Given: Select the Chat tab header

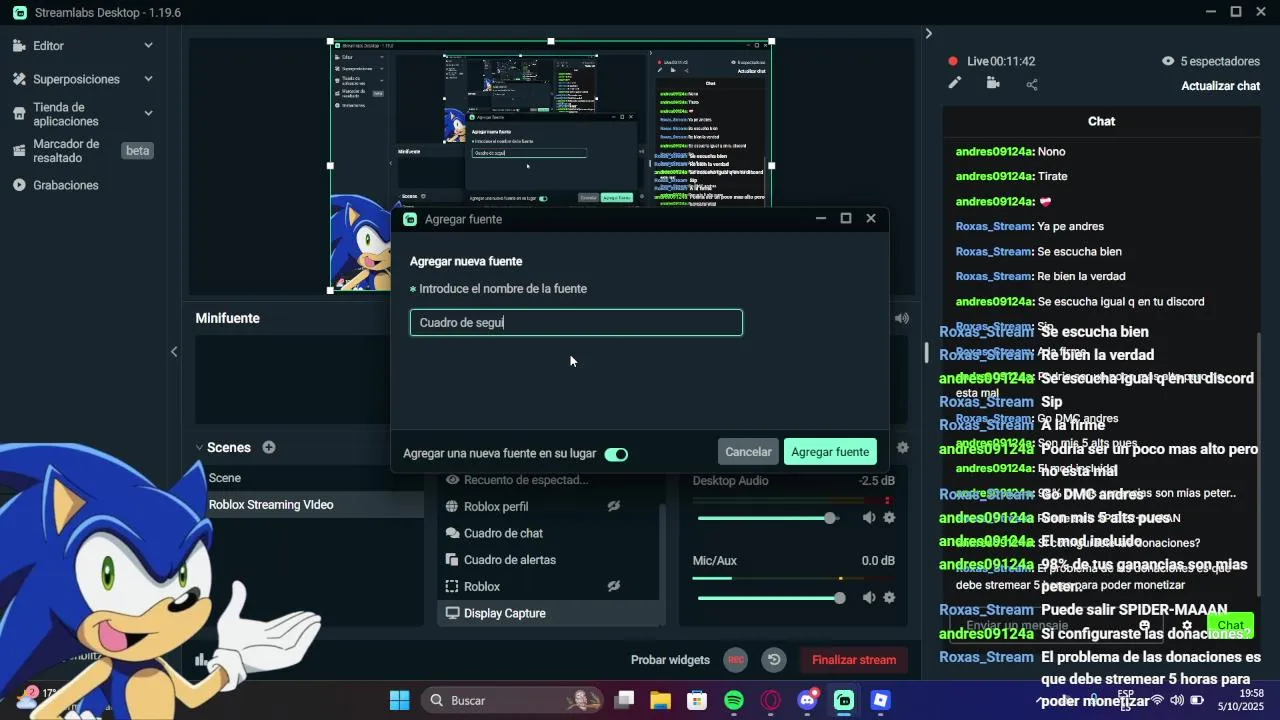Looking at the screenshot, I should 1101,121.
